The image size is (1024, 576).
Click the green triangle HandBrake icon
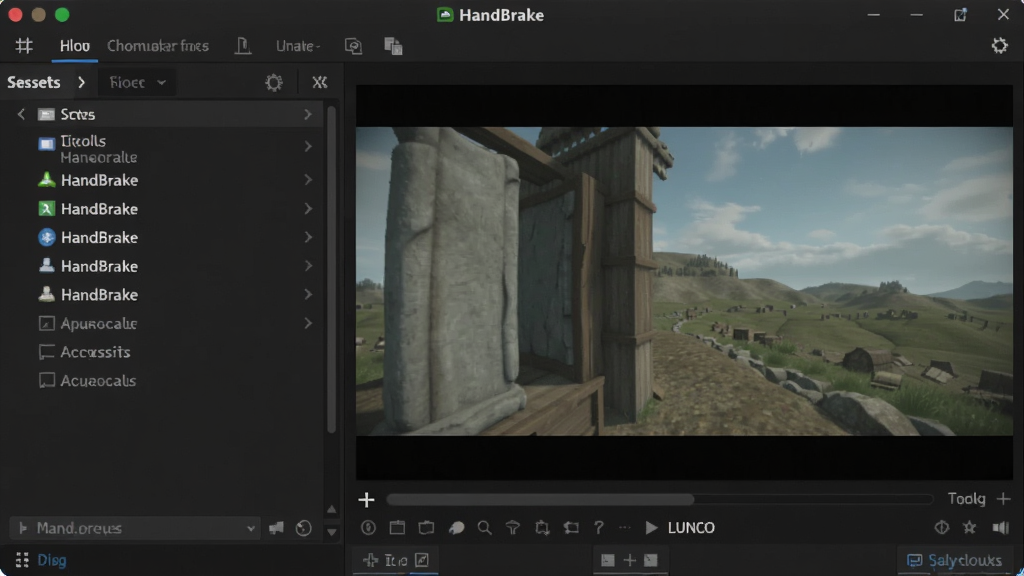46,180
